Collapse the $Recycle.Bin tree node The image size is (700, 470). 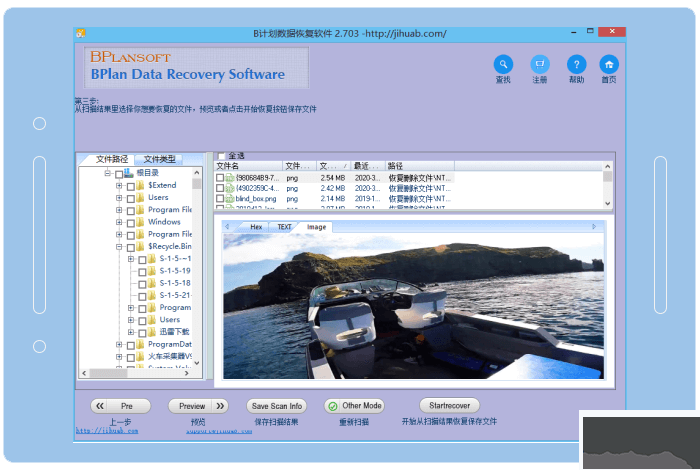coord(118,246)
